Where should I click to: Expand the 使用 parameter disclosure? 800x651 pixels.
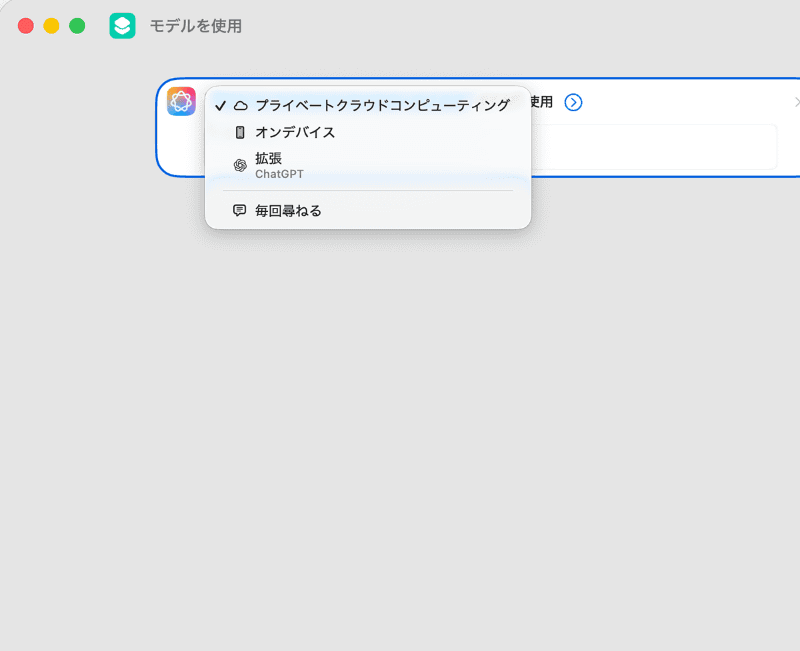pyautogui.click(x=573, y=102)
